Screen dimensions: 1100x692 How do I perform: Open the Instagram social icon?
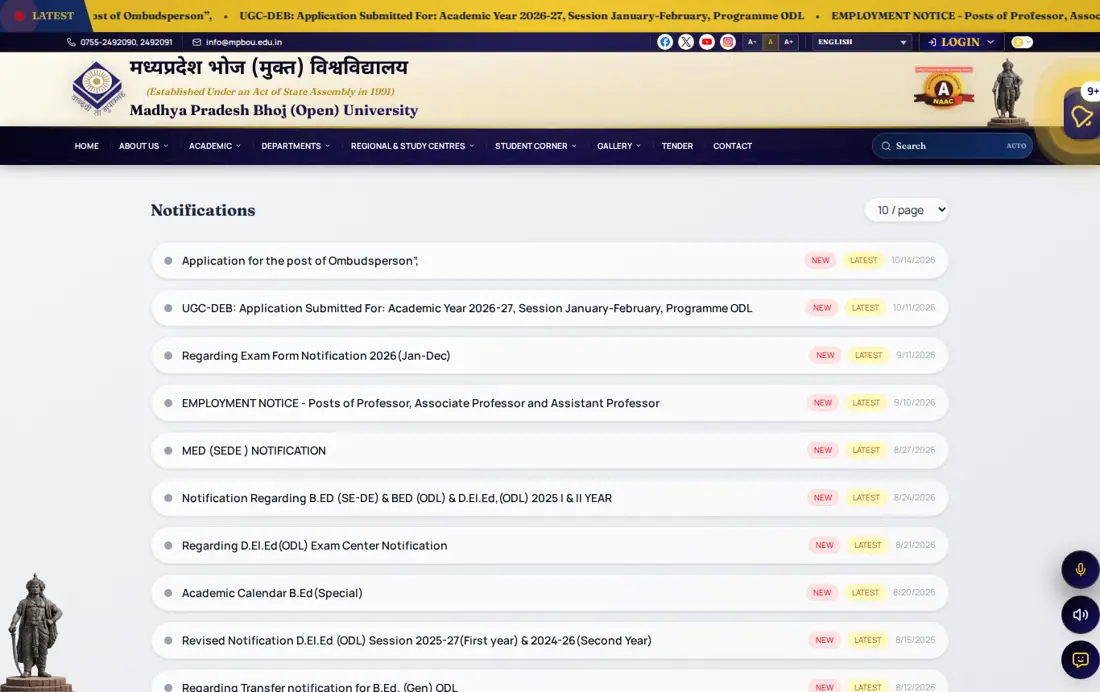coord(727,42)
